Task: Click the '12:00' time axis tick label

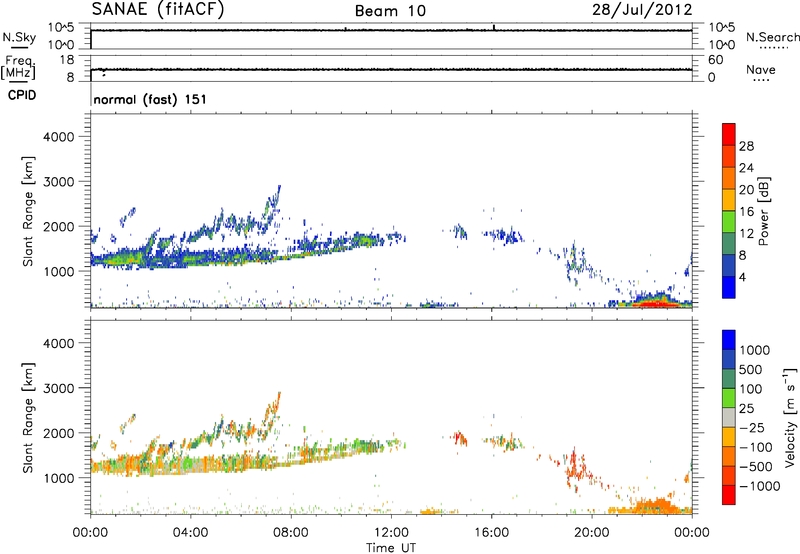Action: (x=391, y=533)
